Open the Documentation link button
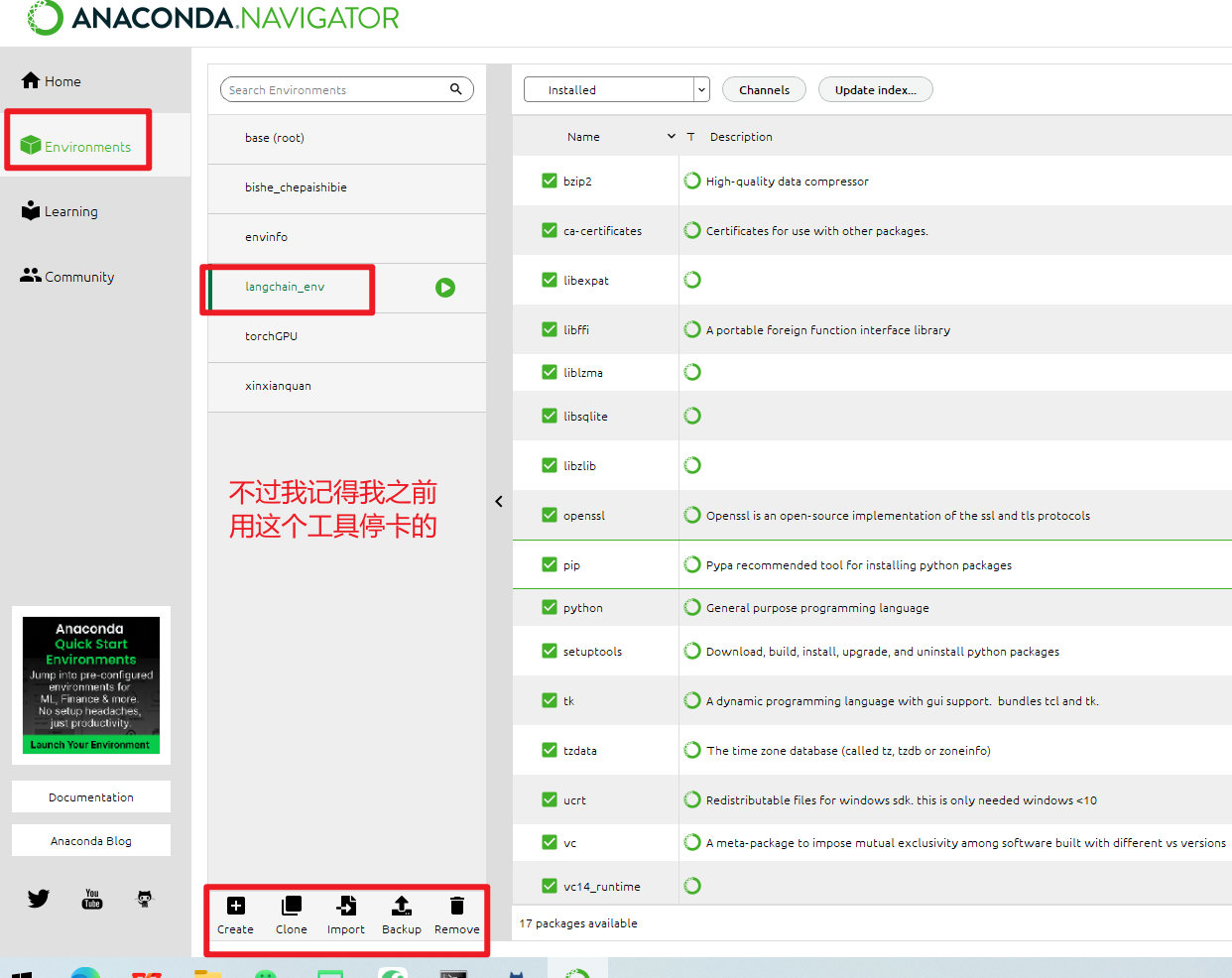The height and width of the screenshot is (978, 1232). click(91, 796)
